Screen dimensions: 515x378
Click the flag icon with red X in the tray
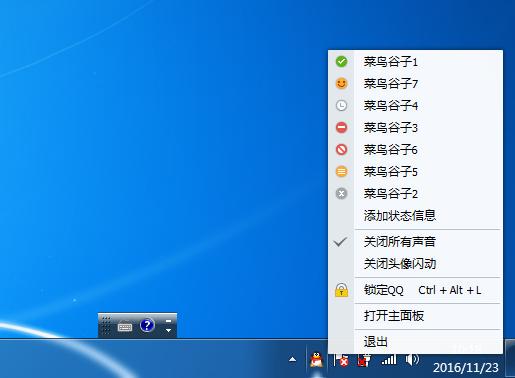tap(342, 360)
